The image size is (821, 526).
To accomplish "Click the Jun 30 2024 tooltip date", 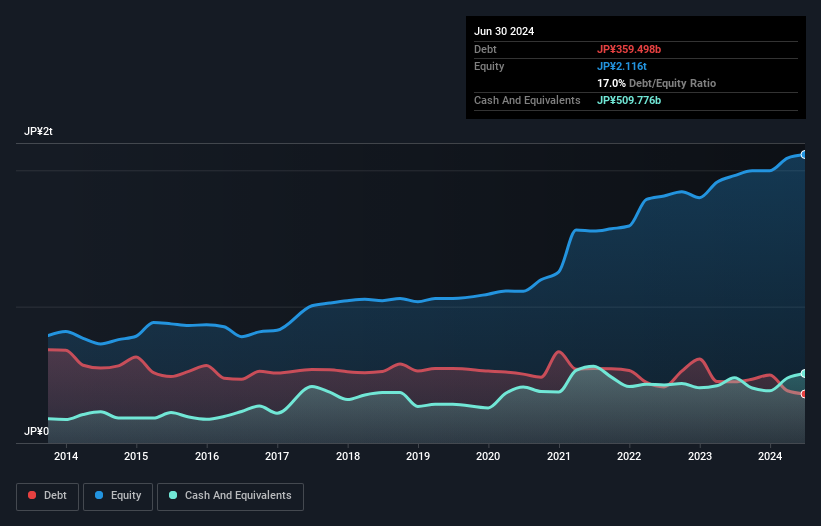I will pos(504,31).
